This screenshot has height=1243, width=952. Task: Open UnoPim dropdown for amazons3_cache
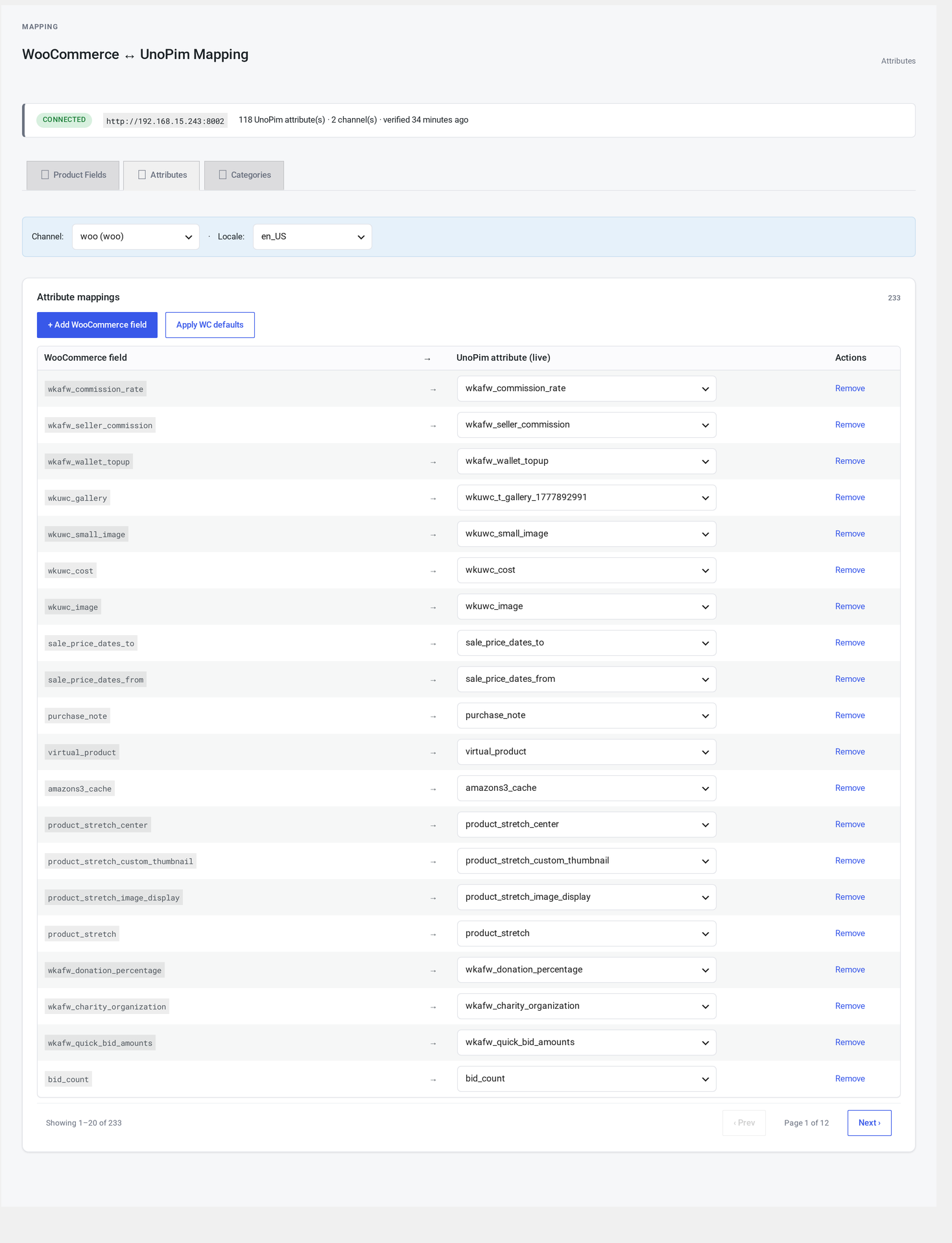(x=586, y=788)
